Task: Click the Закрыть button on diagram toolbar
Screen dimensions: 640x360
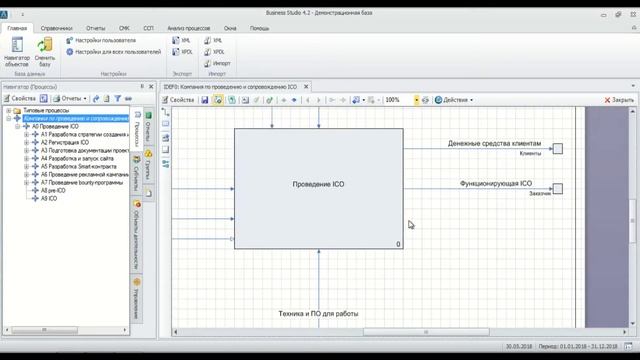Action: (619, 100)
